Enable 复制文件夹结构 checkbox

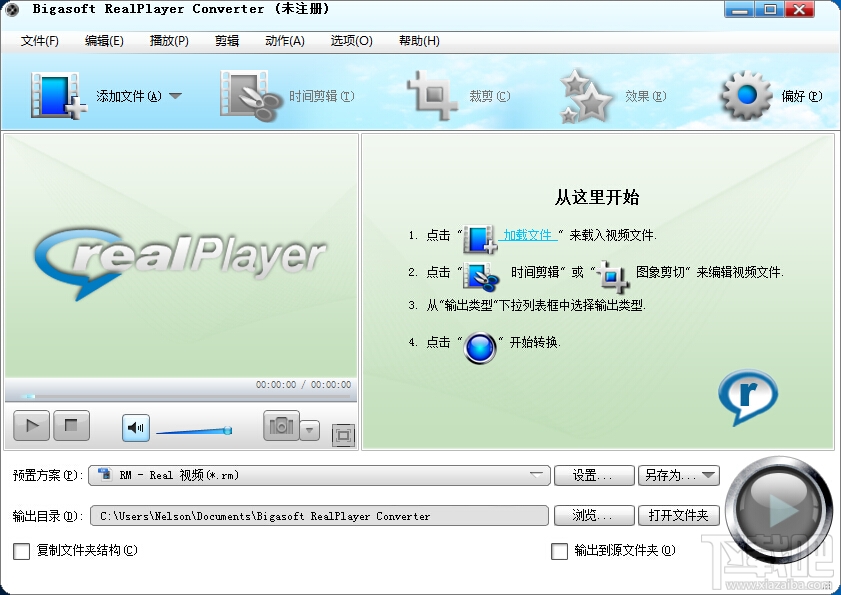(x=21, y=551)
